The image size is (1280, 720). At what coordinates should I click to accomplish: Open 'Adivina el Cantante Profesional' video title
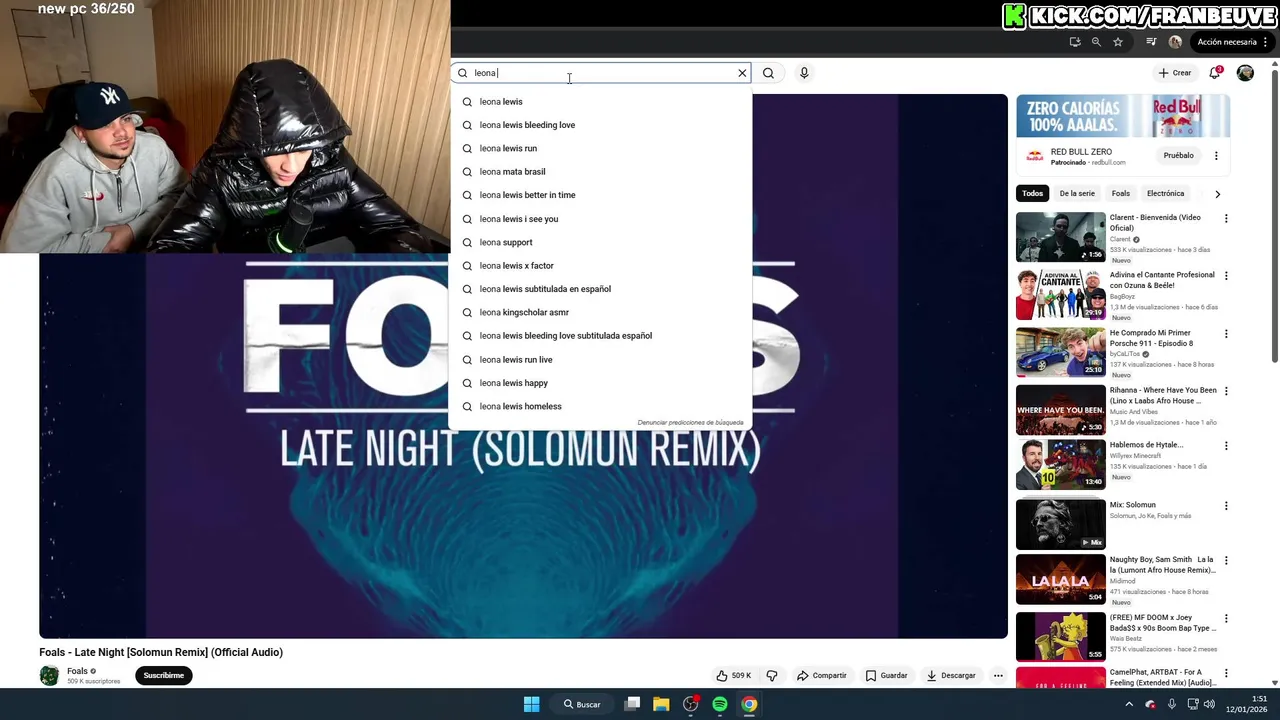coord(1162,280)
